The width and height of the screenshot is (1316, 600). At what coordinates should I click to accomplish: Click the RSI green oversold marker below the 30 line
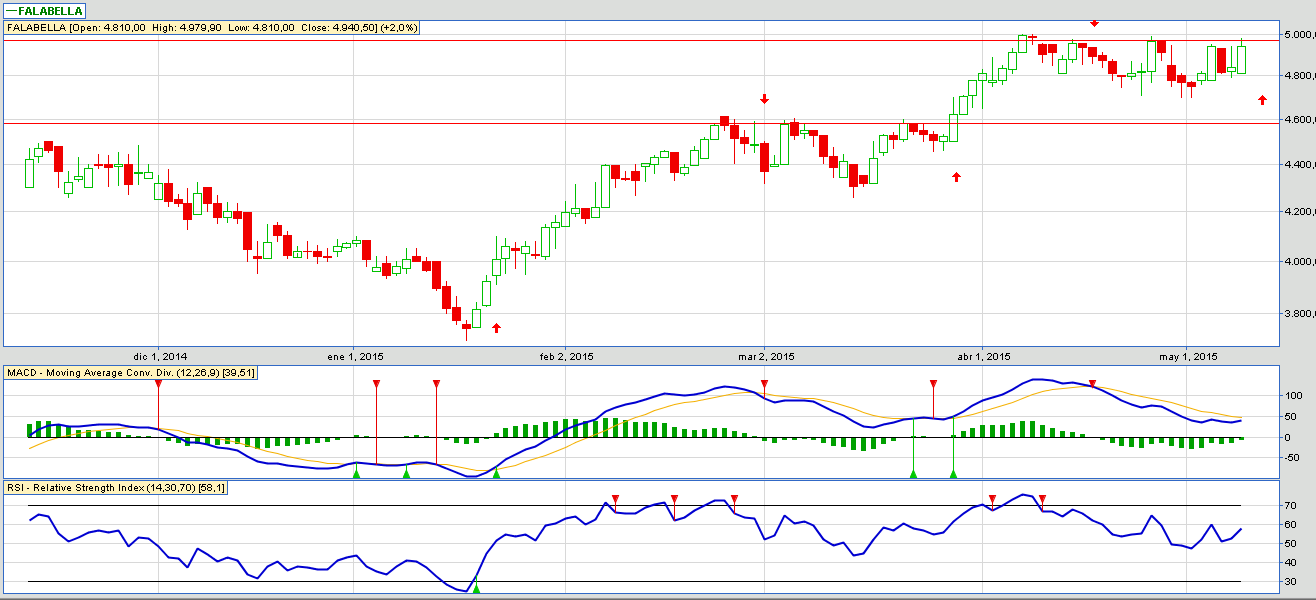tap(476, 588)
